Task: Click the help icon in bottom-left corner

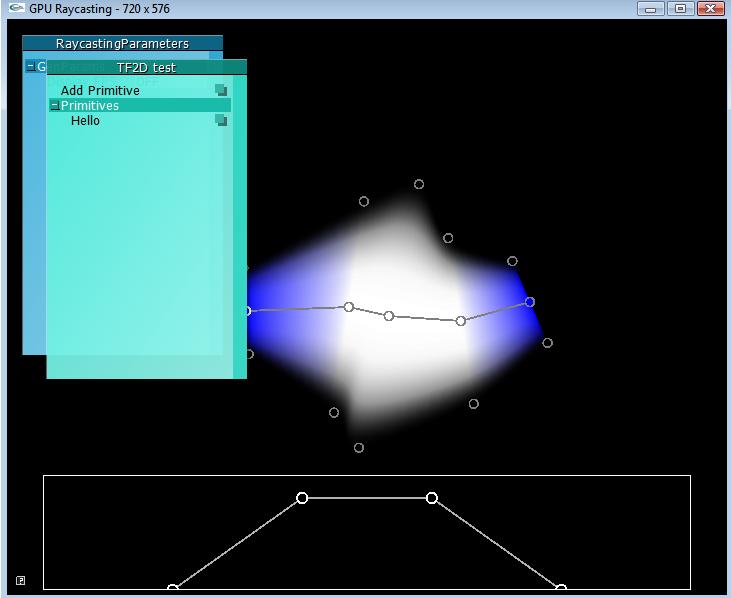Action: (x=20, y=580)
